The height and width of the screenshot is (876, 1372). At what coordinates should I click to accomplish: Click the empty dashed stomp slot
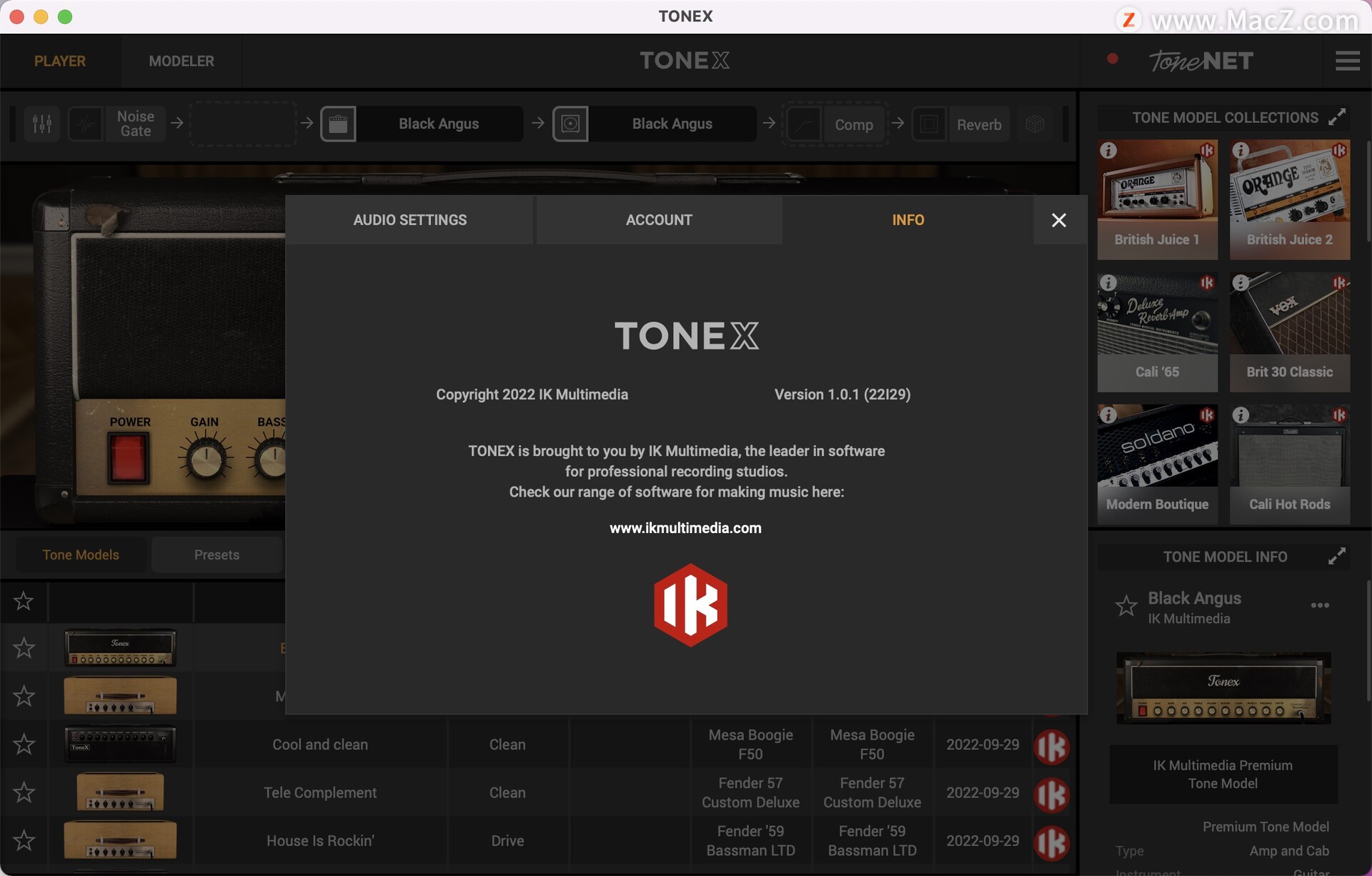pyautogui.click(x=243, y=124)
